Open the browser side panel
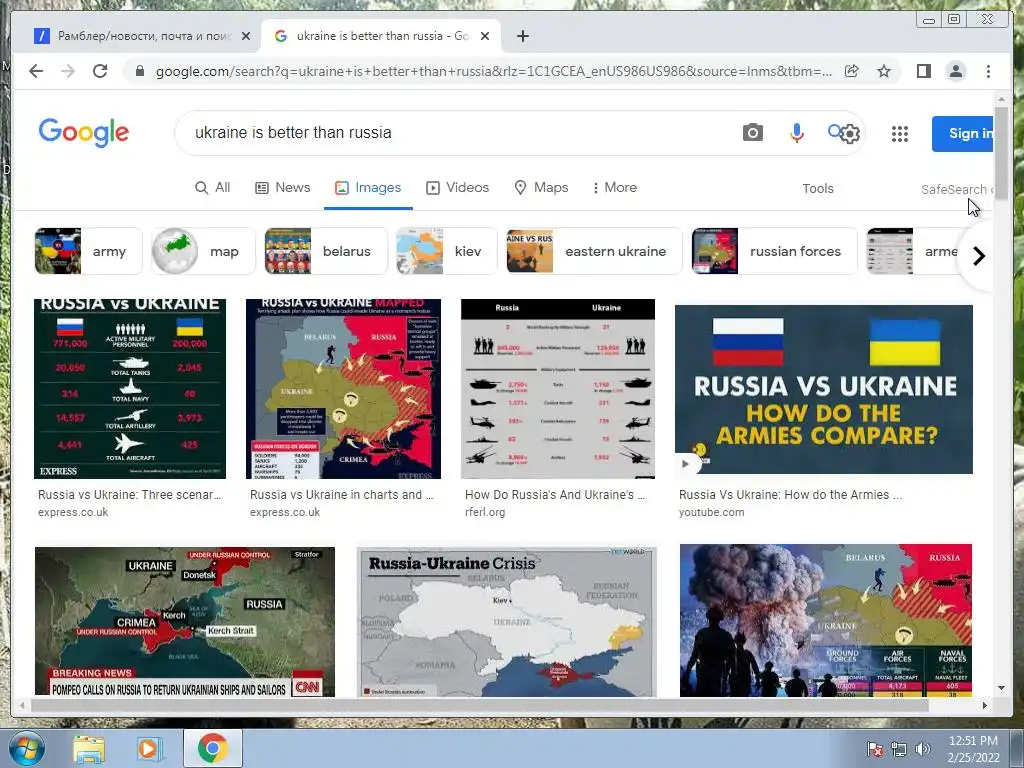The width and height of the screenshot is (1024, 768). tap(923, 71)
